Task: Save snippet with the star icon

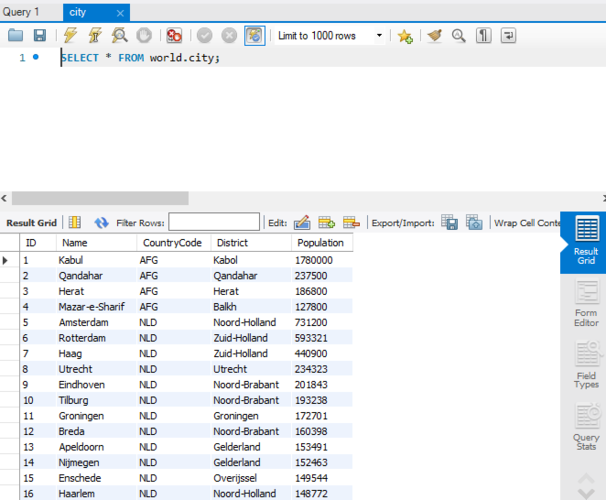Action: 405,36
